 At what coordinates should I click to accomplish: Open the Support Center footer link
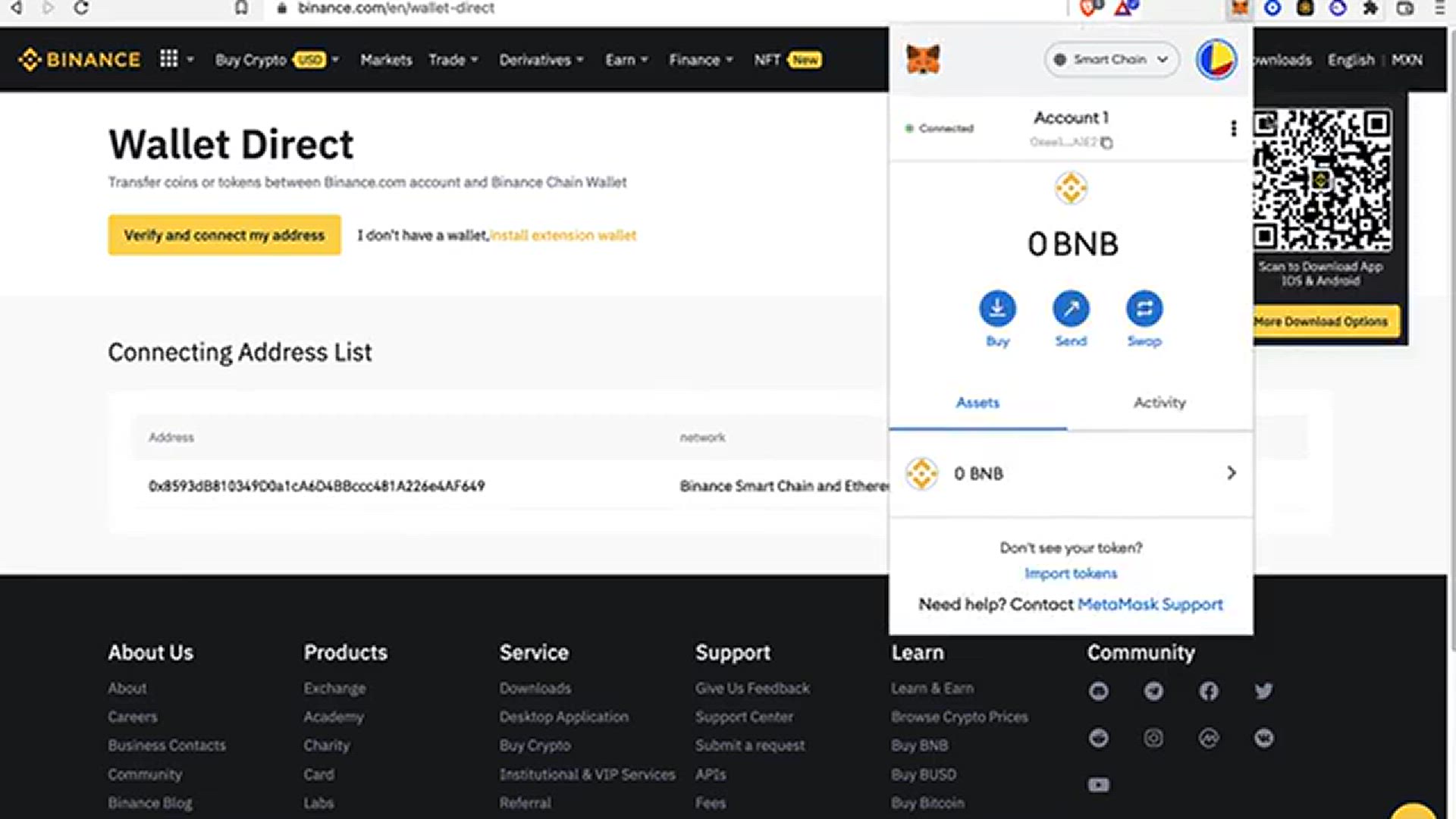click(x=744, y=717)
